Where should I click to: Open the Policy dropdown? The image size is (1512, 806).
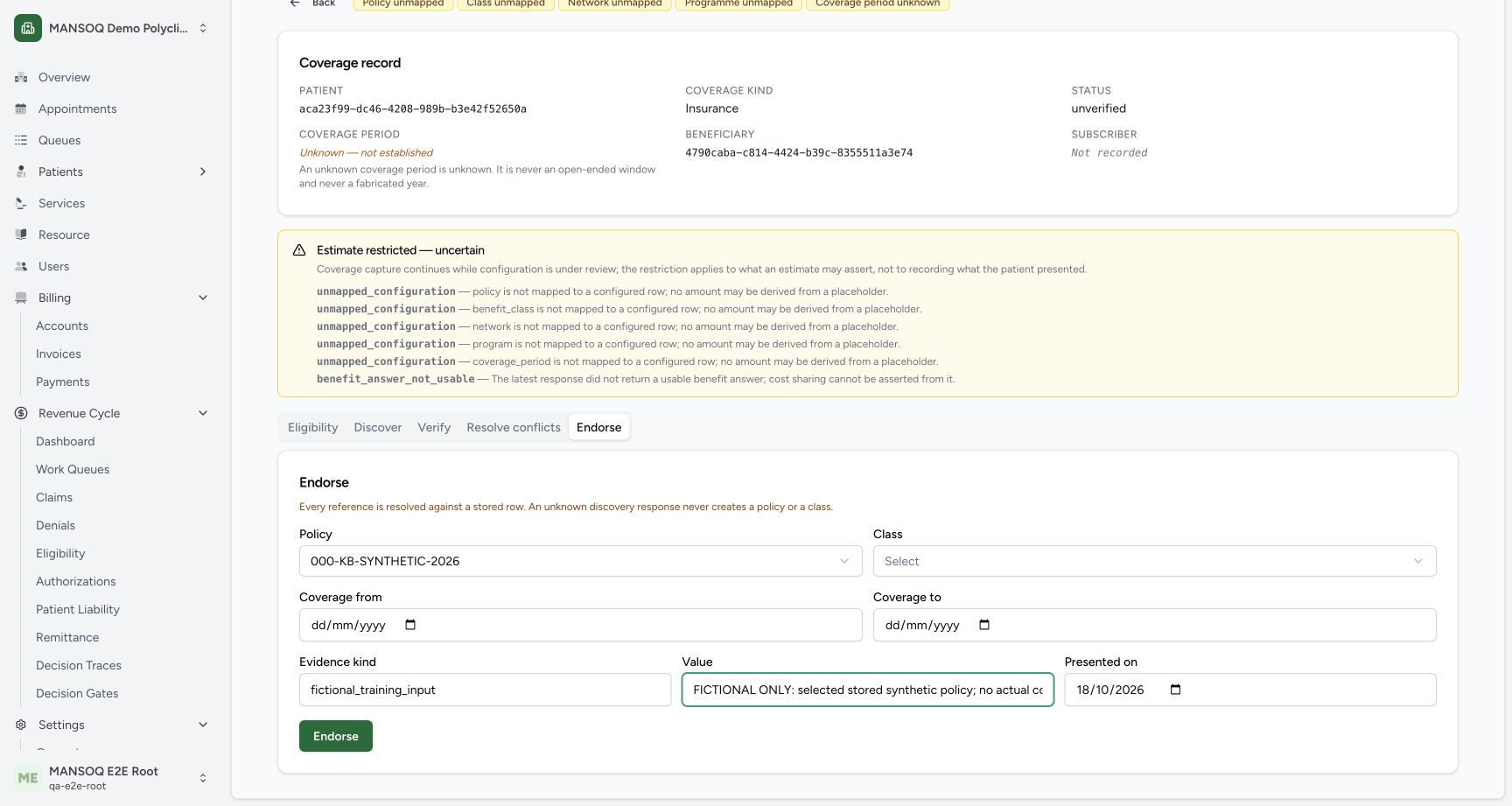pos(580,561)
